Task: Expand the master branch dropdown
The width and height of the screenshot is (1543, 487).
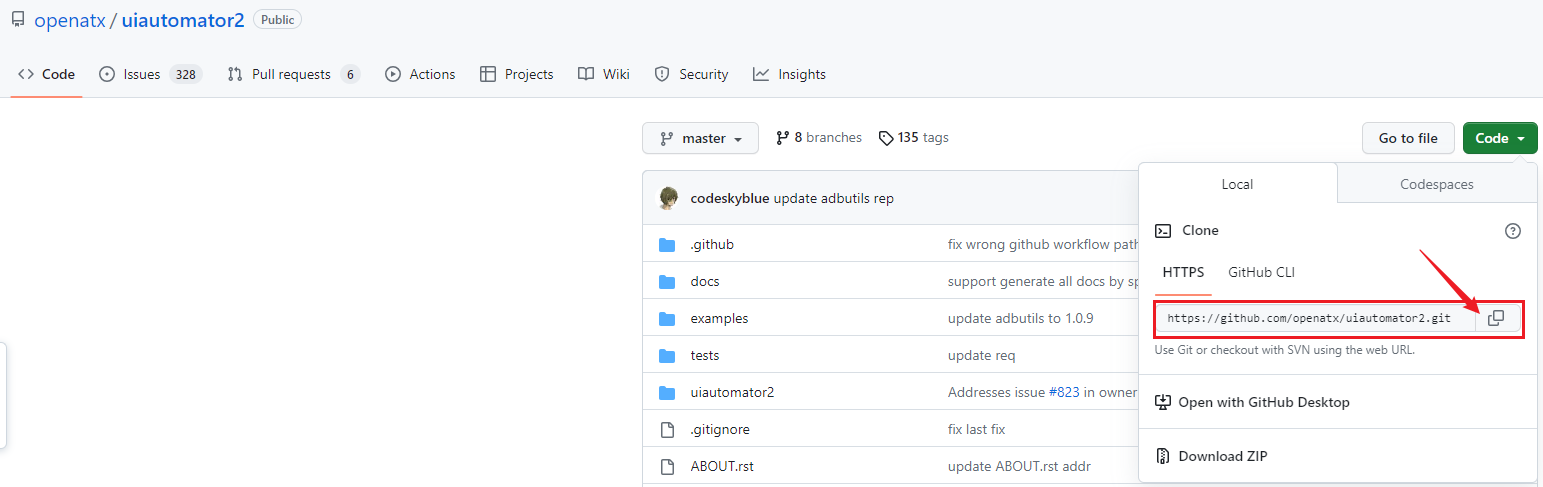Action: pos(700,138)
